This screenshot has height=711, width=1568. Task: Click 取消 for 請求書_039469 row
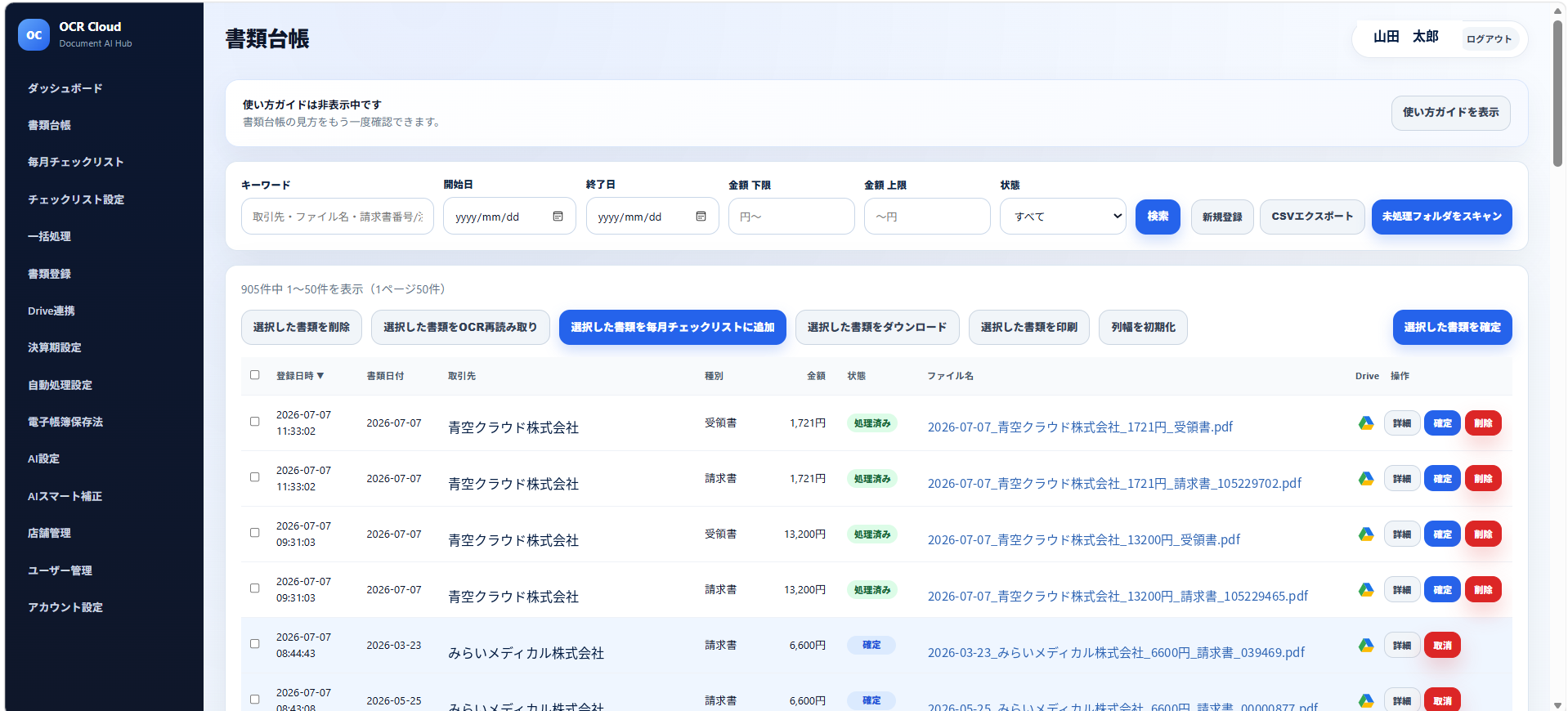click(x=1443, y=646)
